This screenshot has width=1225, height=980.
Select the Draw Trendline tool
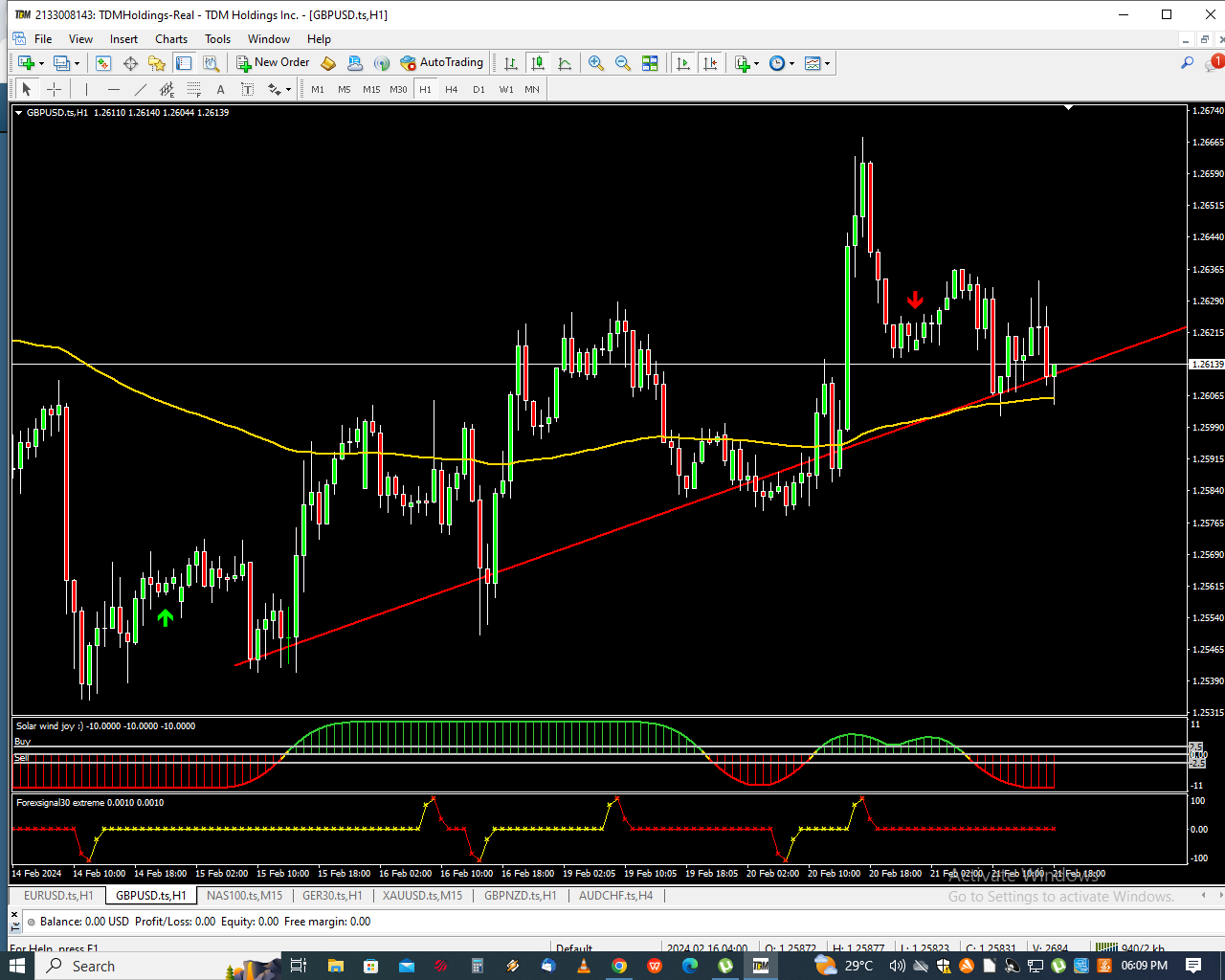[x=141, y=89]
